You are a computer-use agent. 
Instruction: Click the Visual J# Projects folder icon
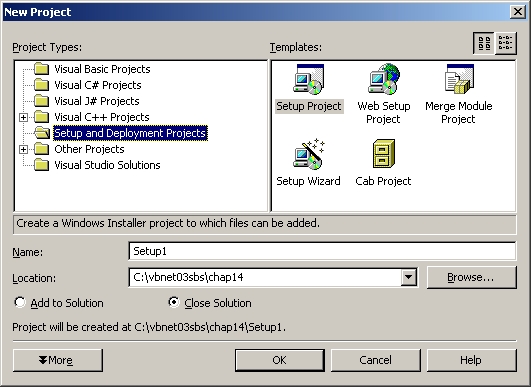click(x=42, y=101)
